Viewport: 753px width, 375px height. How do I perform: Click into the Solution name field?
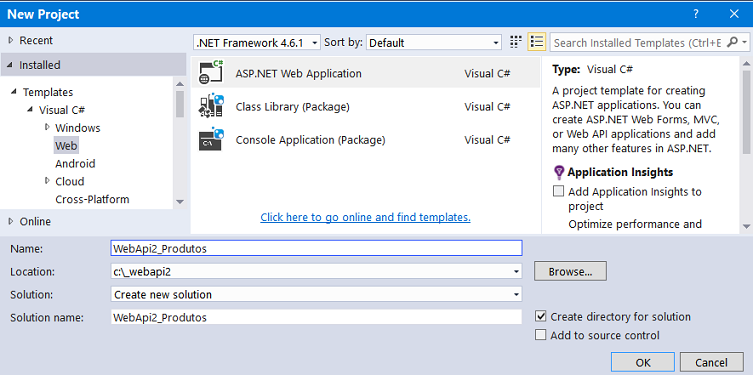coord(316,317)
